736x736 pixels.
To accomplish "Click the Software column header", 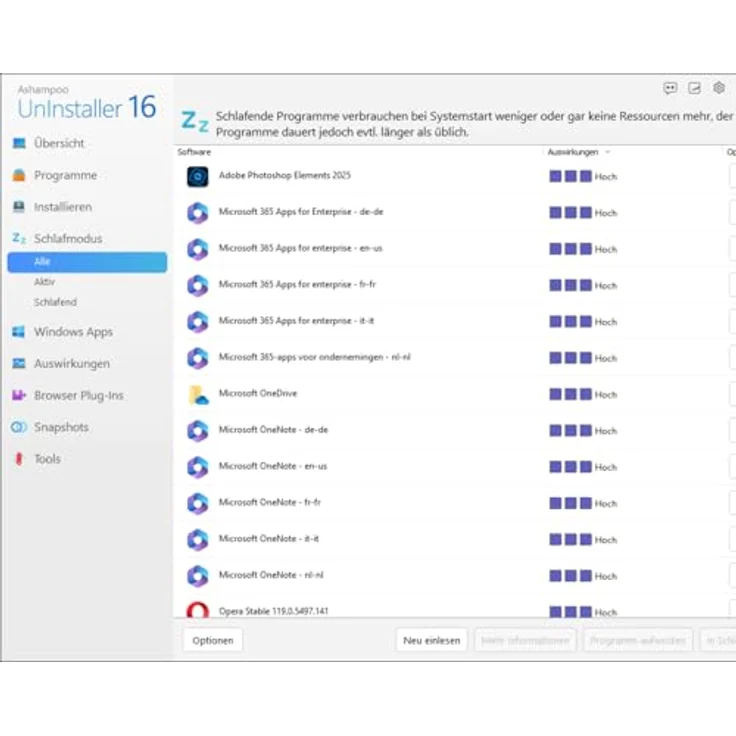I will [x=194, y=152].
